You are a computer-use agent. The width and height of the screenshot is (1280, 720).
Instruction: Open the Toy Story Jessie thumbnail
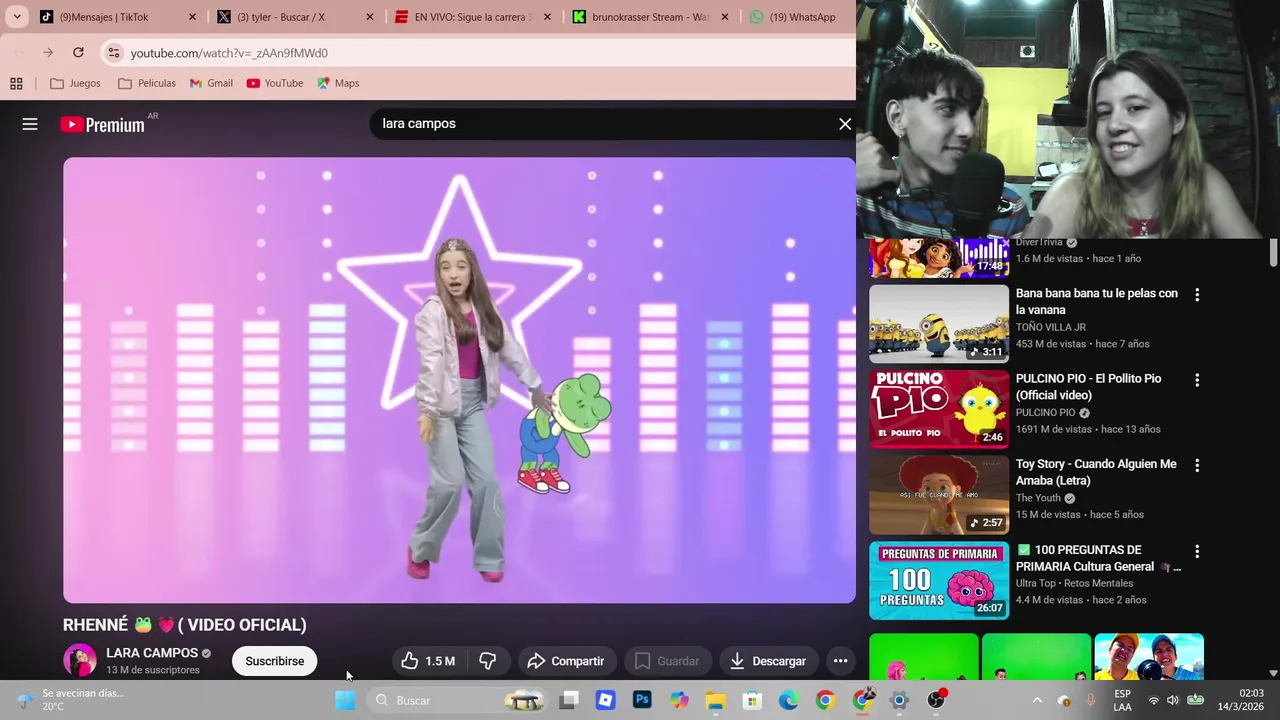click(x=939, y=495)
